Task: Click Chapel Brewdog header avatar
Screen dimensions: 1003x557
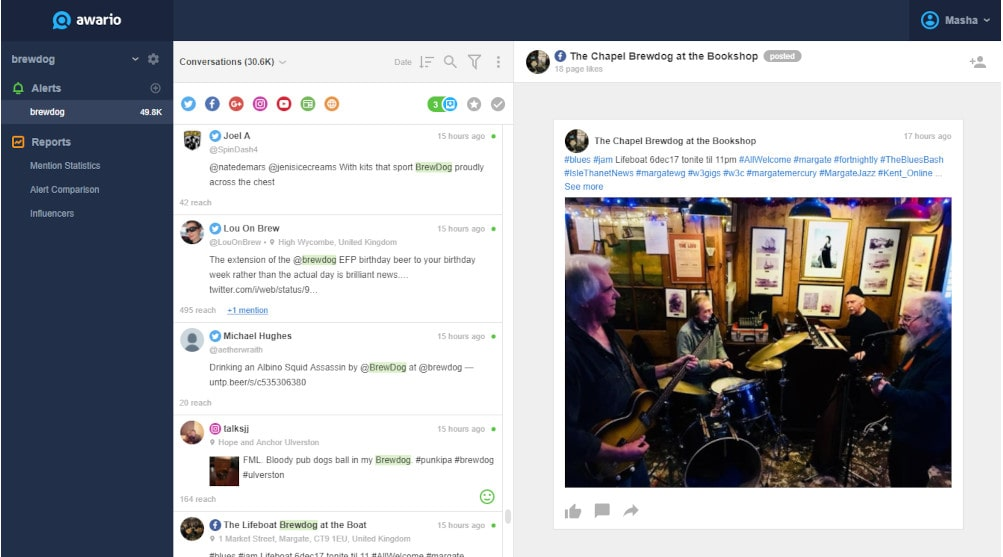Action: click(538, 62)
